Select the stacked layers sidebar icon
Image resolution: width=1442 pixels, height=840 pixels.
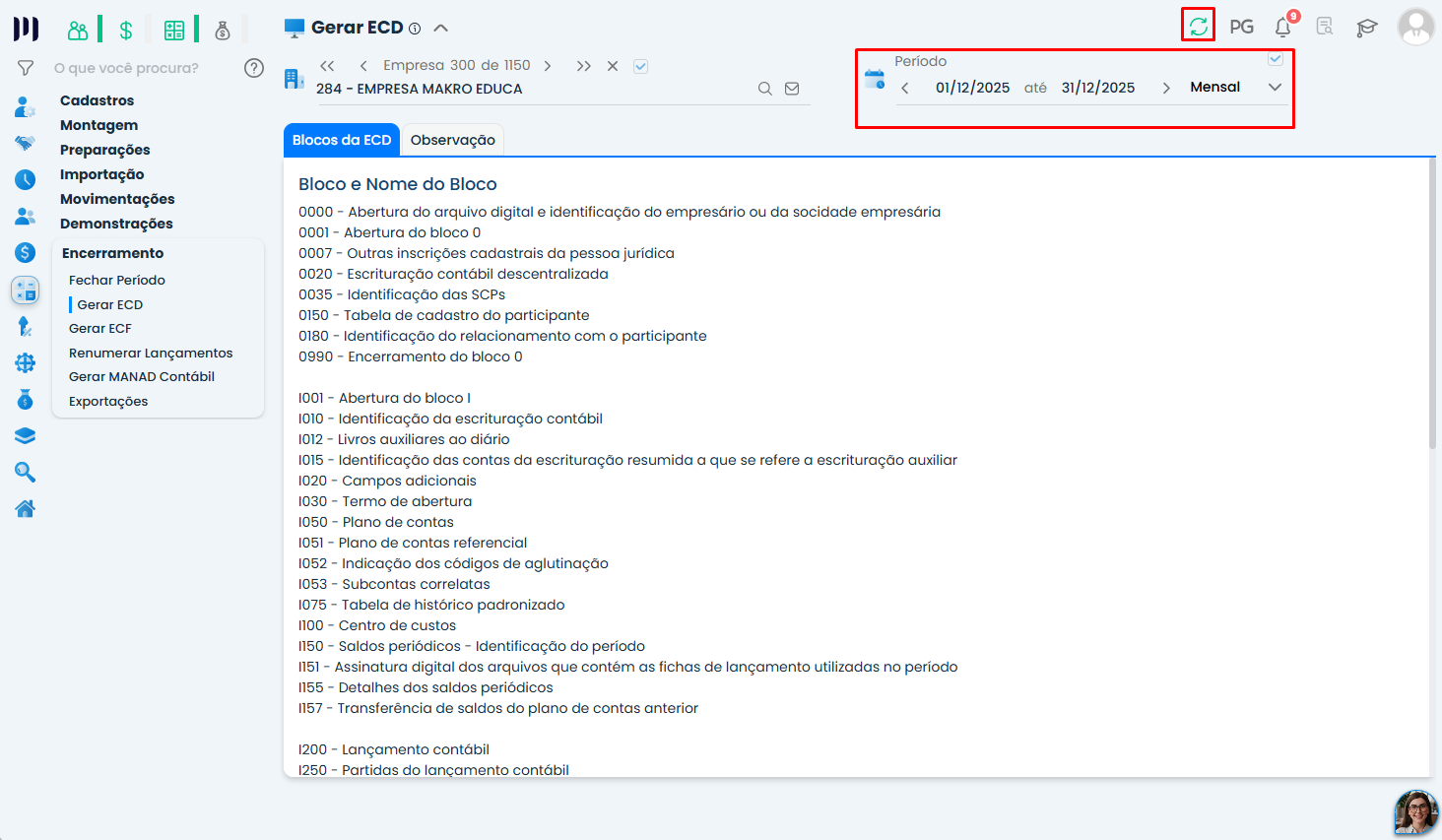click(x=26, y=436)
